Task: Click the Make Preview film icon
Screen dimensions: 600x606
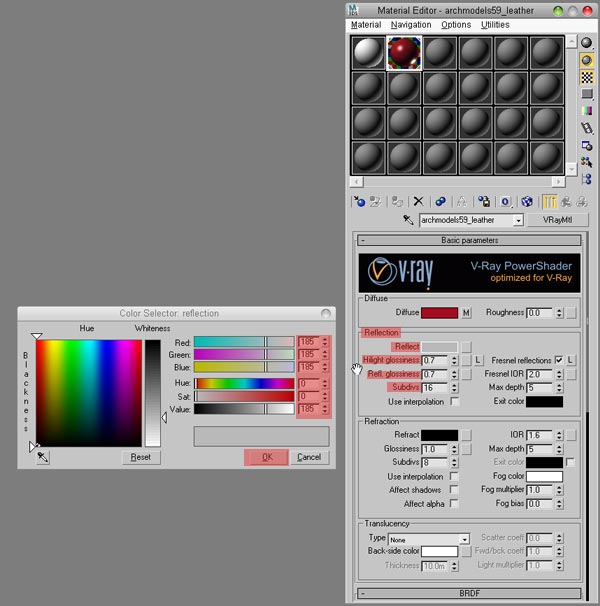Action: [586, 128]
